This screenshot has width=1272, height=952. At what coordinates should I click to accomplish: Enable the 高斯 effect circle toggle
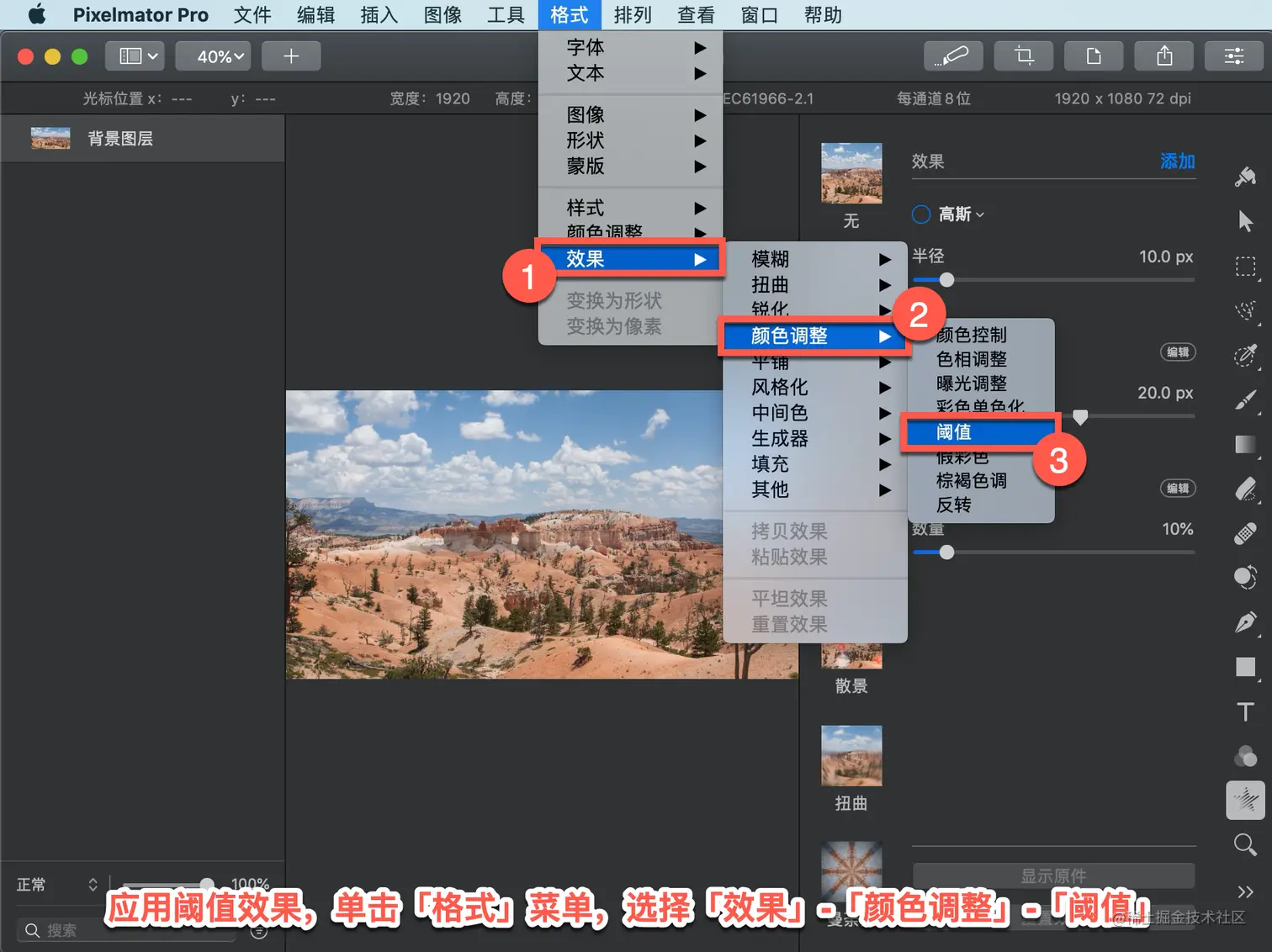921,214
